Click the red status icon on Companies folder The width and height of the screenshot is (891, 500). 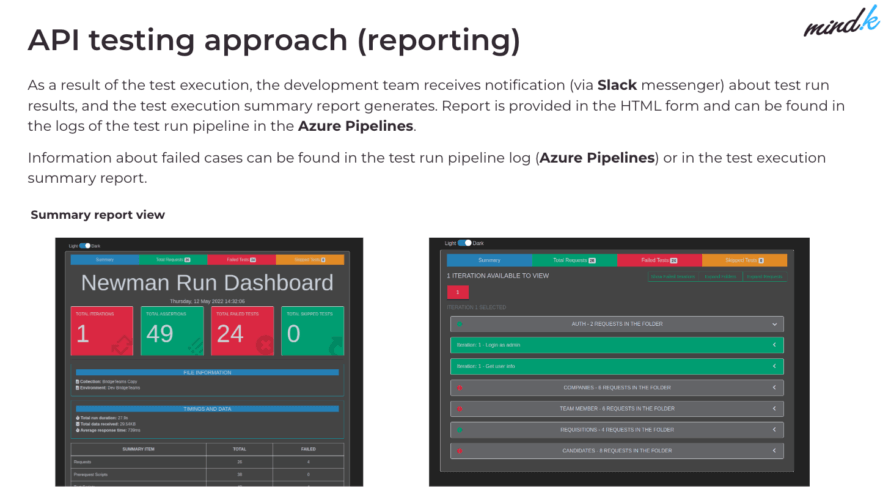460,387
